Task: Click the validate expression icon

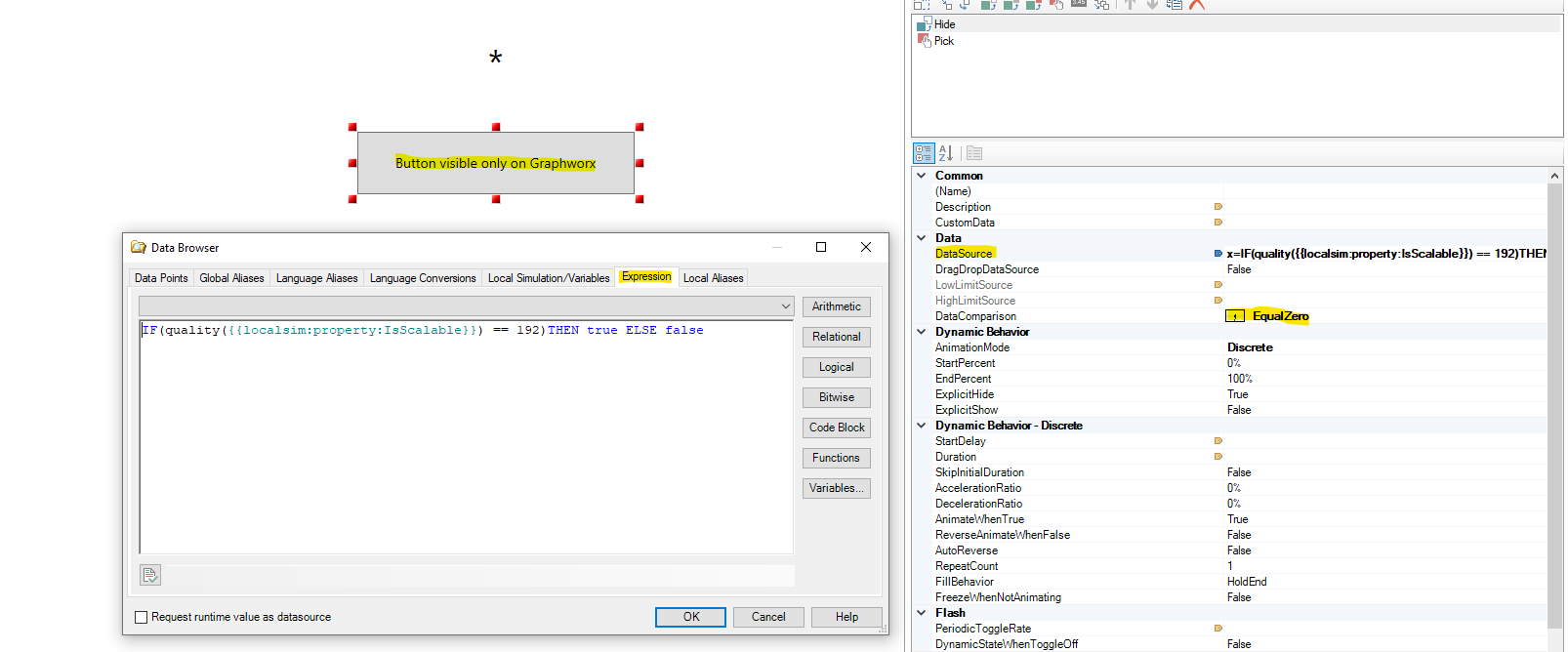Action: pyautogui.click(x=150, y=575)
